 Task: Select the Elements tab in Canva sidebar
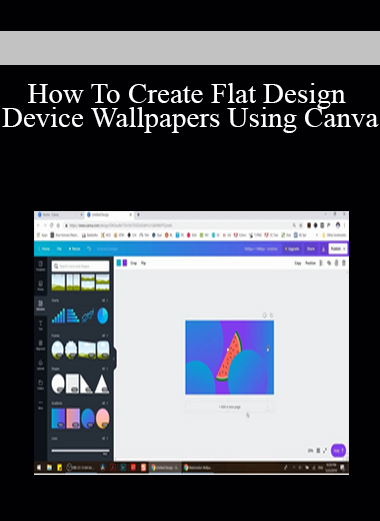click(41, 305)
